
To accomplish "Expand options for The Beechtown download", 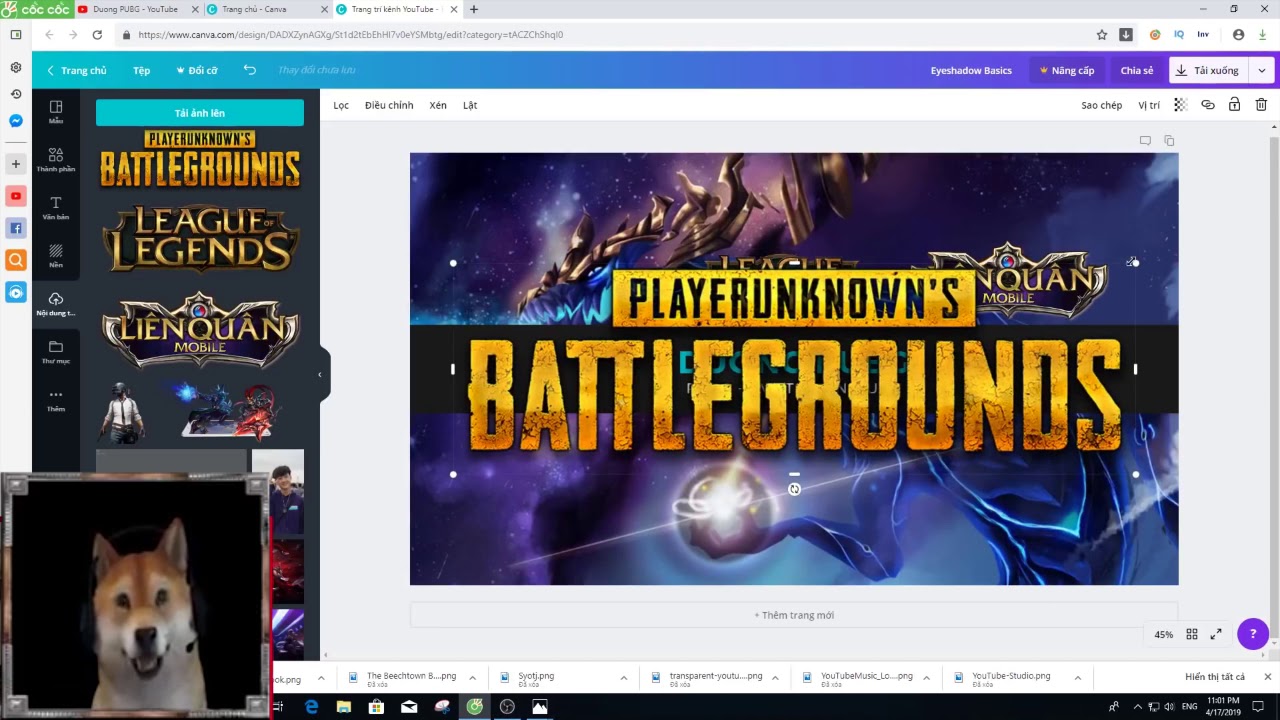I will pos(472,678).
